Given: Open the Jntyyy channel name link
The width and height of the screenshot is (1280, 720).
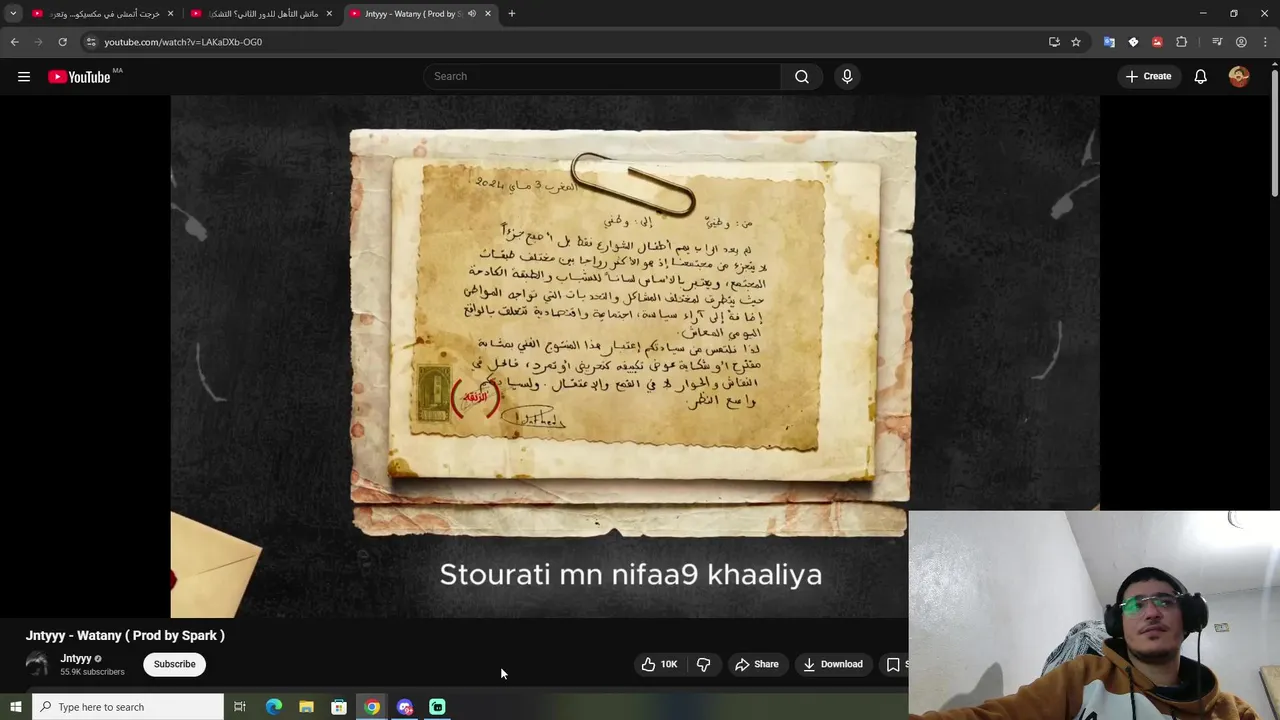Looking at the screenshot, I should [76, 658].
